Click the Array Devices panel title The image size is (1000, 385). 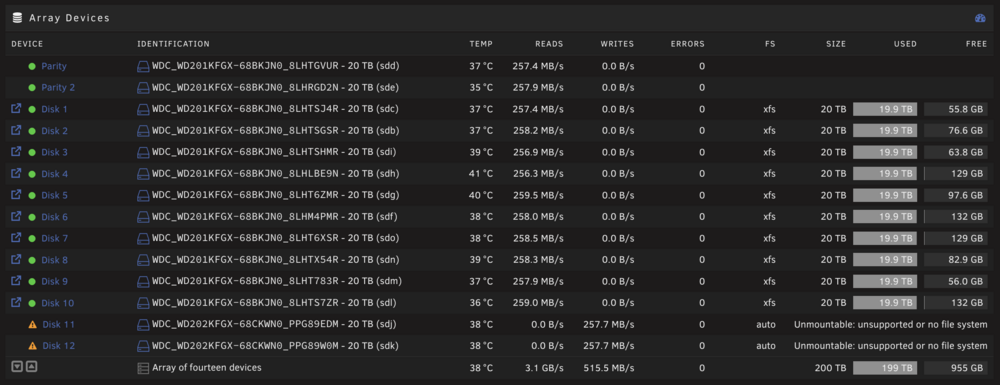pos(70,18)
